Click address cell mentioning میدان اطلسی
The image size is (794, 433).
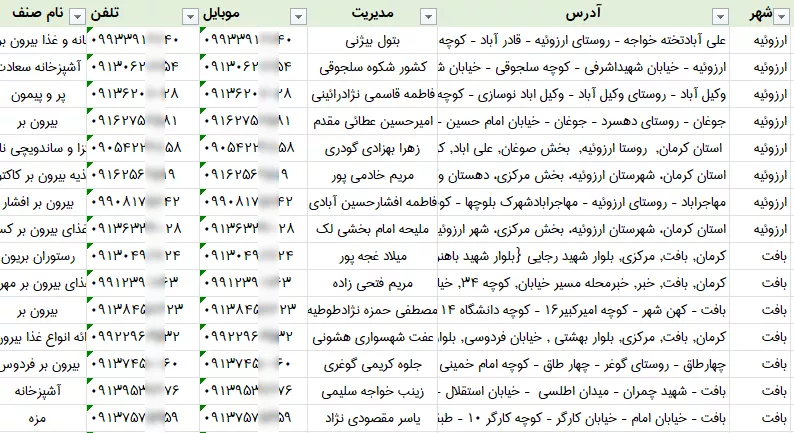[x=583, y=391]
